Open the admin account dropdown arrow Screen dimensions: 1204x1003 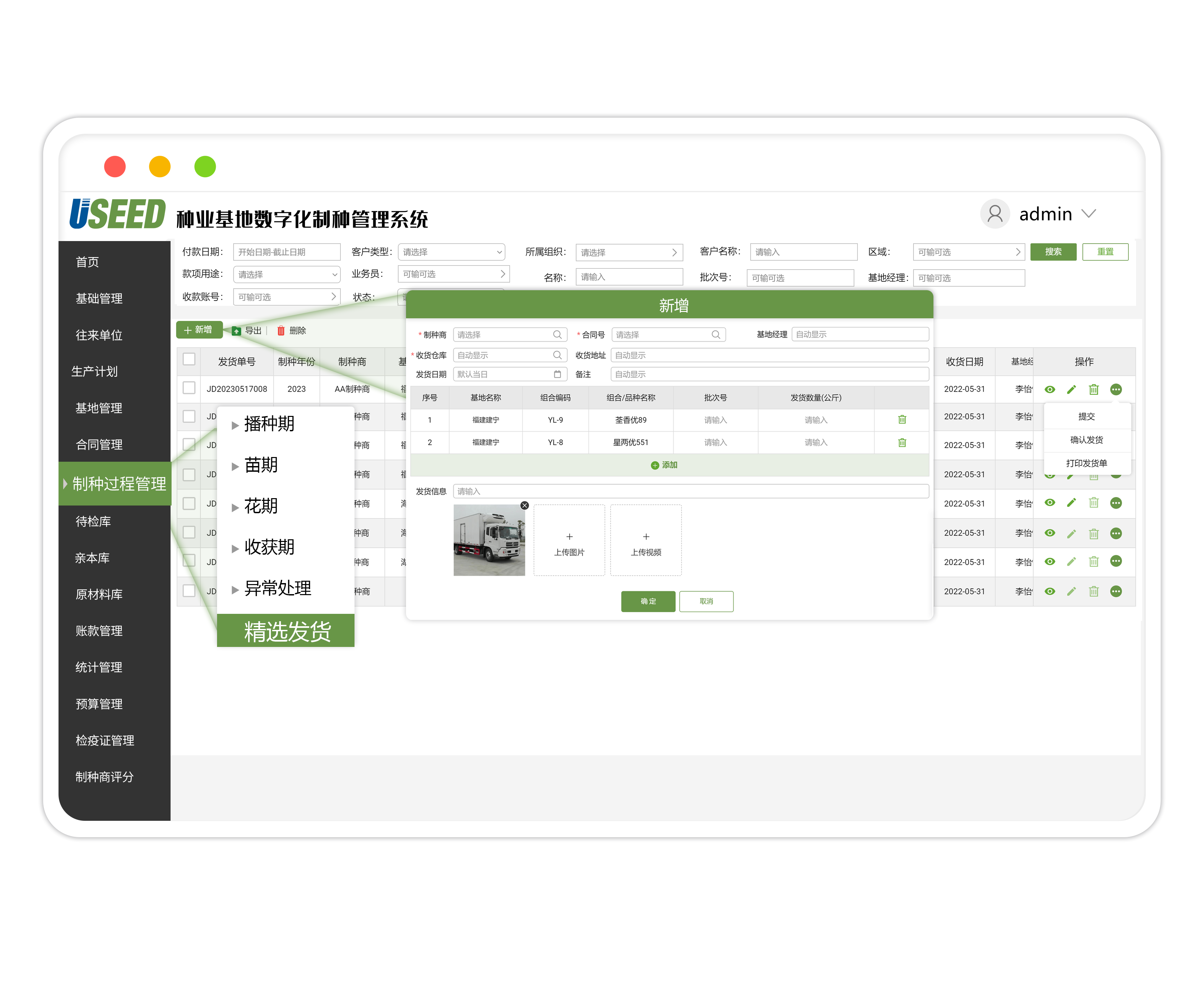(1088, 214)
